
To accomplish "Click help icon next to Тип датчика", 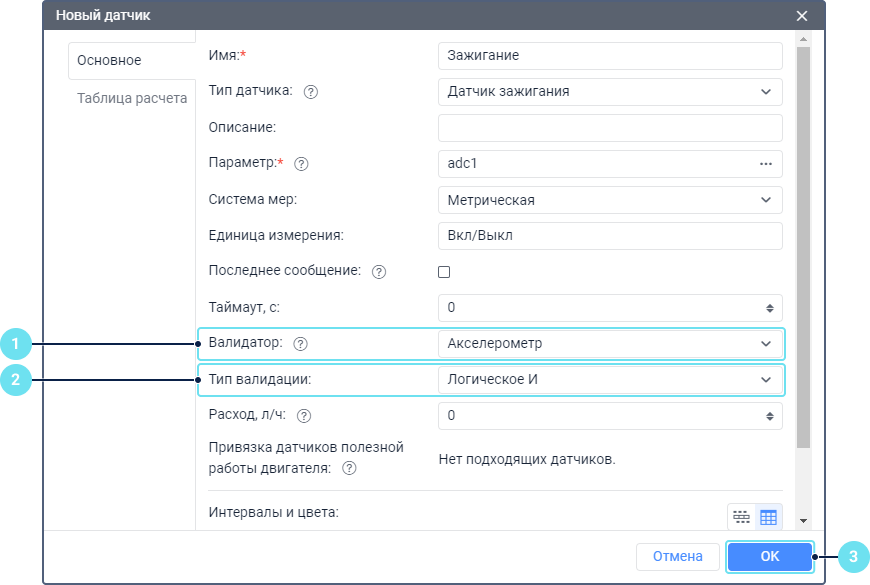I will click(x=311, y=92).
